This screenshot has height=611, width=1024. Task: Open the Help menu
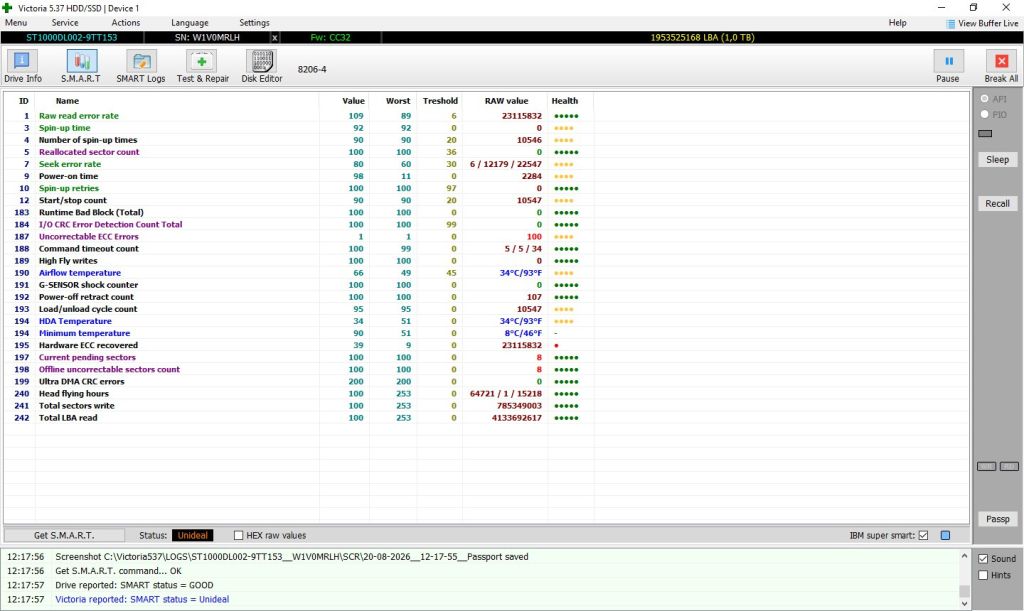click(x=897, y=23)
